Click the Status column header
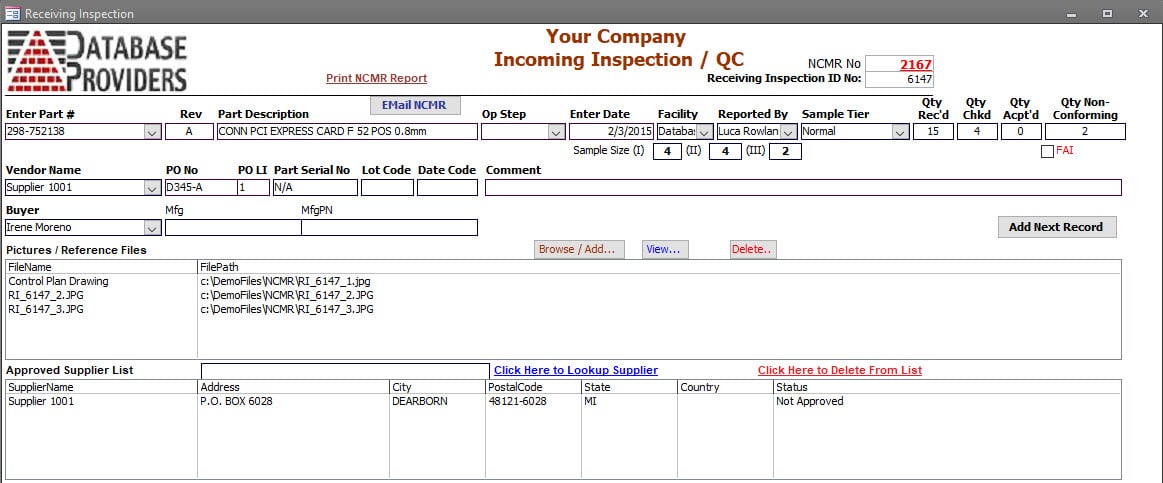1163x483 pixels. (947, 387)
